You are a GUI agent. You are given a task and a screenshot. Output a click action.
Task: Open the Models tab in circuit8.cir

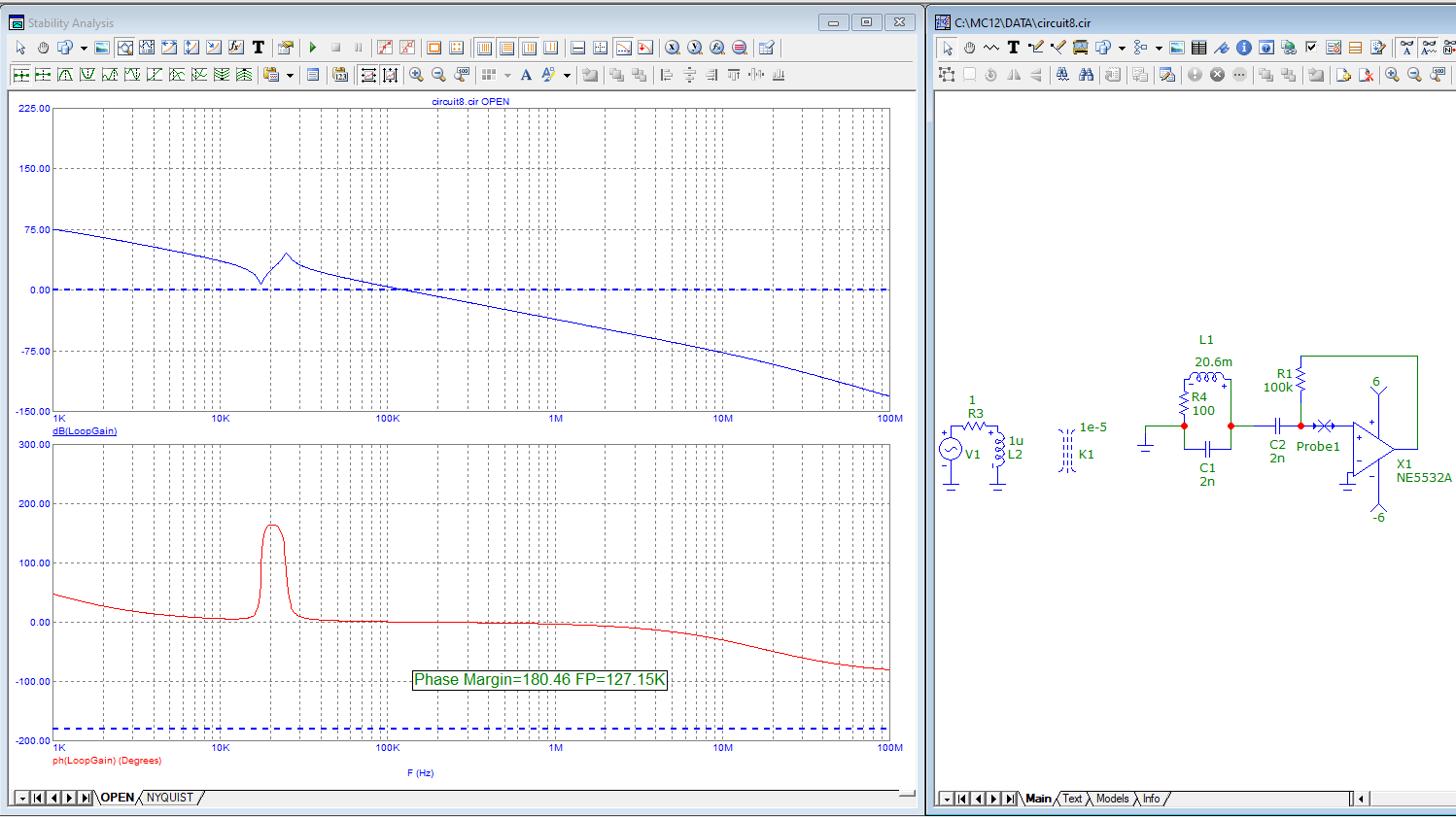coord(1112,799)
